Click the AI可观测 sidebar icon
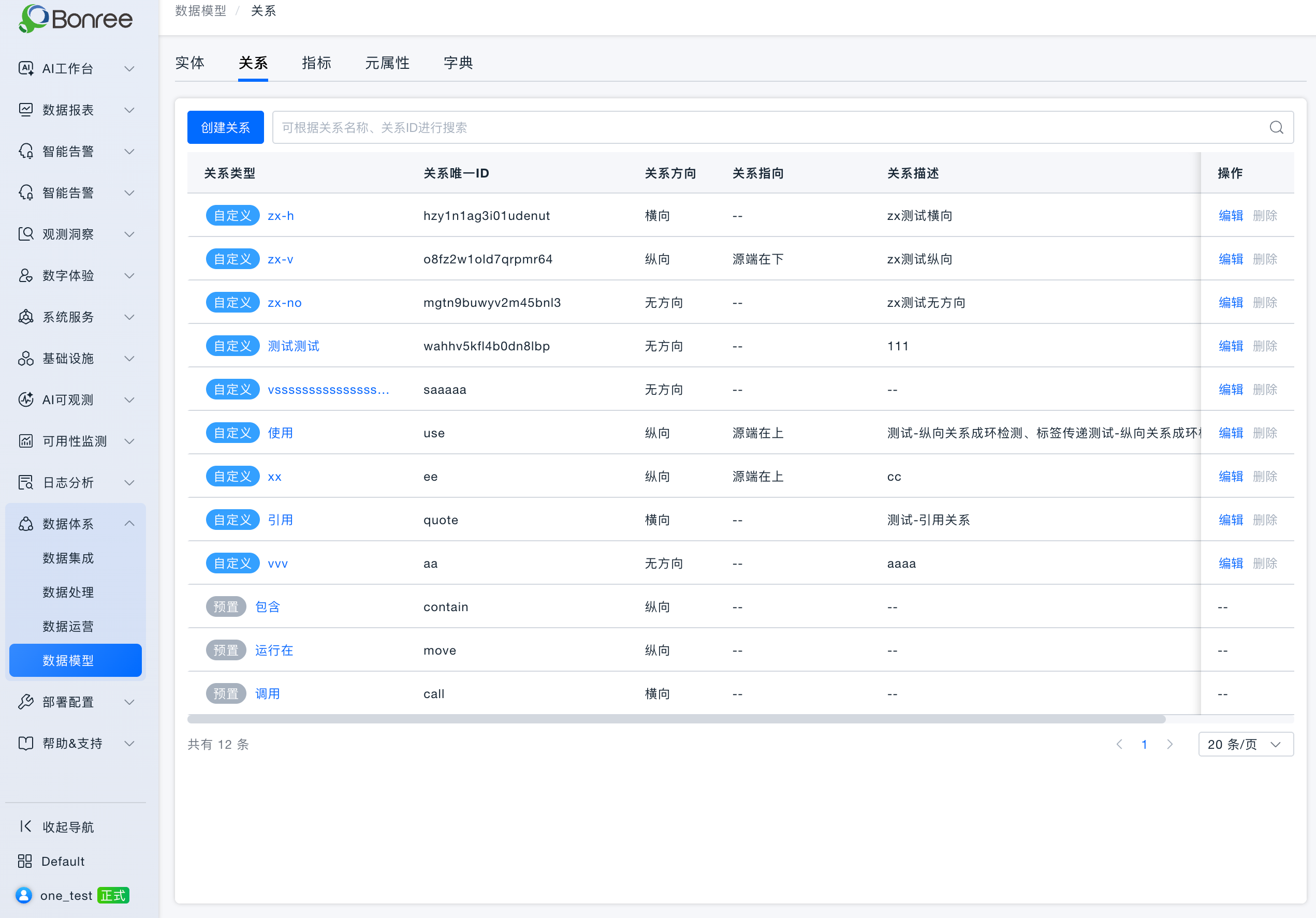 pyautogui.click(x=26, y=400)
